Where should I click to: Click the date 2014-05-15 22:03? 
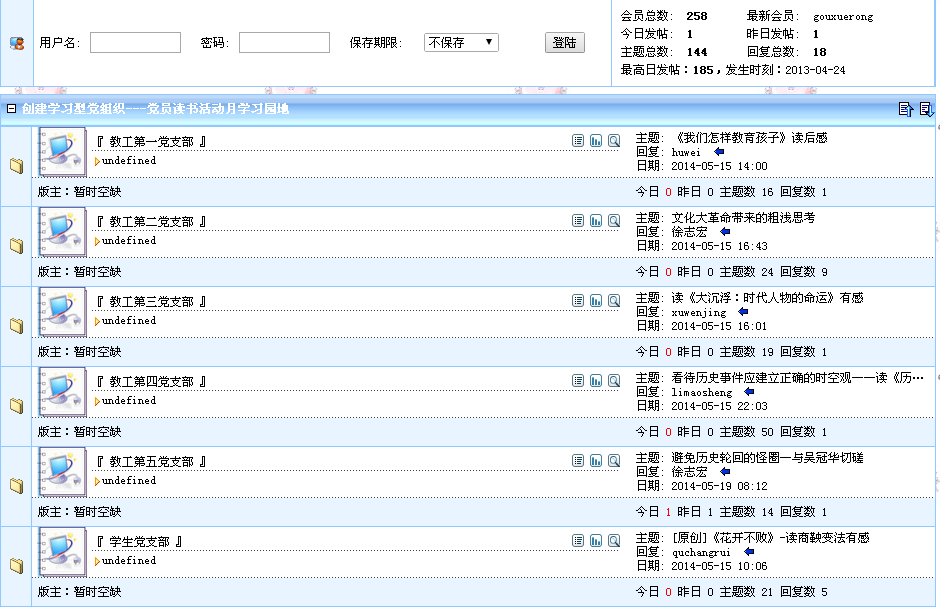(x=719, y=406)
